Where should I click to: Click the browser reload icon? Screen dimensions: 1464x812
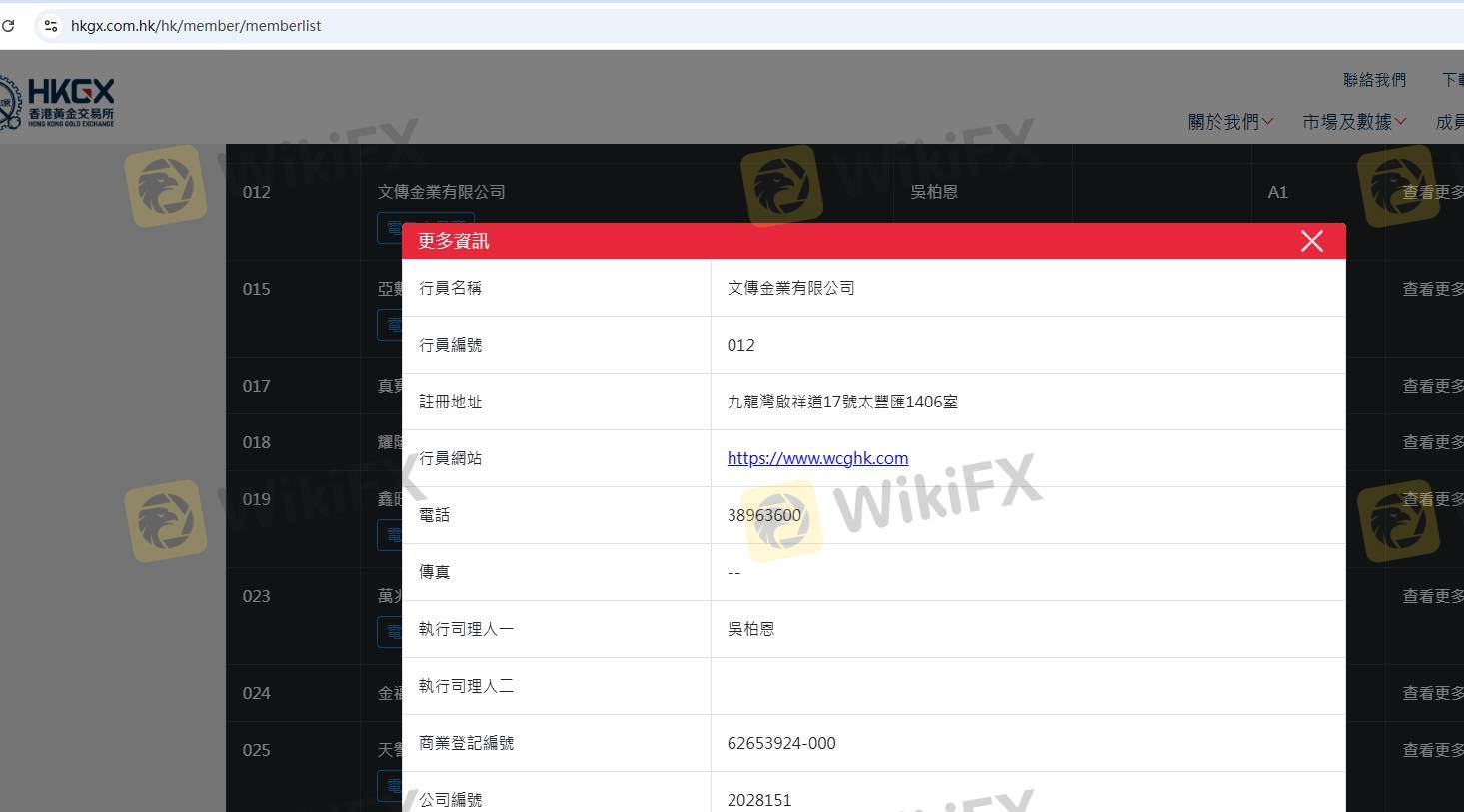8,26
